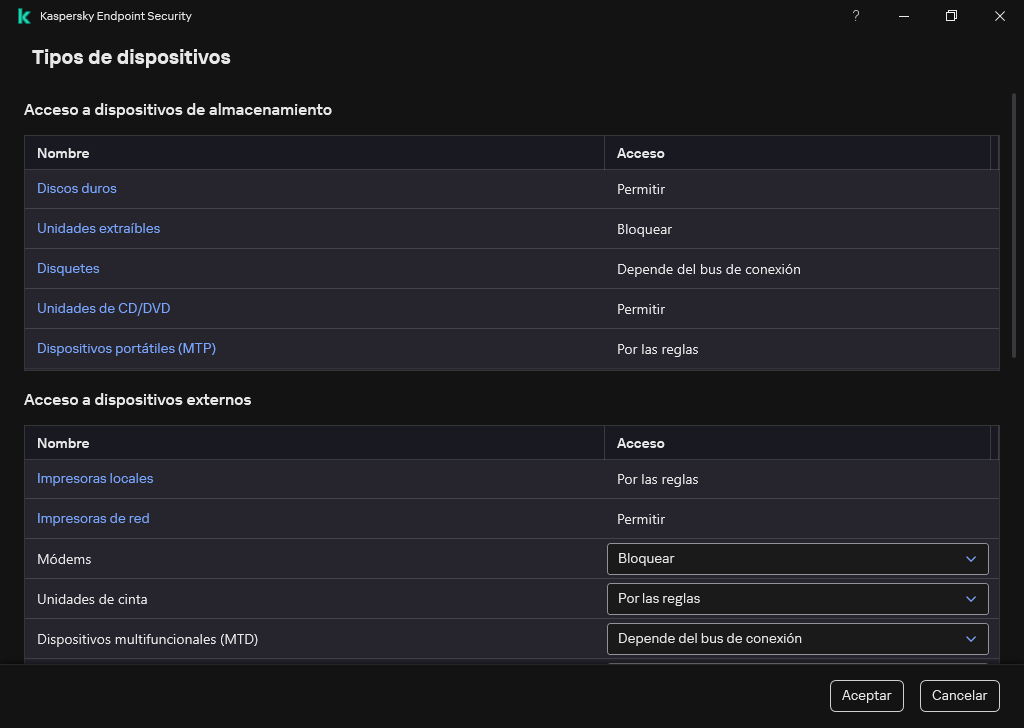Click the Kaspersky logo icon

pos(22,16)
